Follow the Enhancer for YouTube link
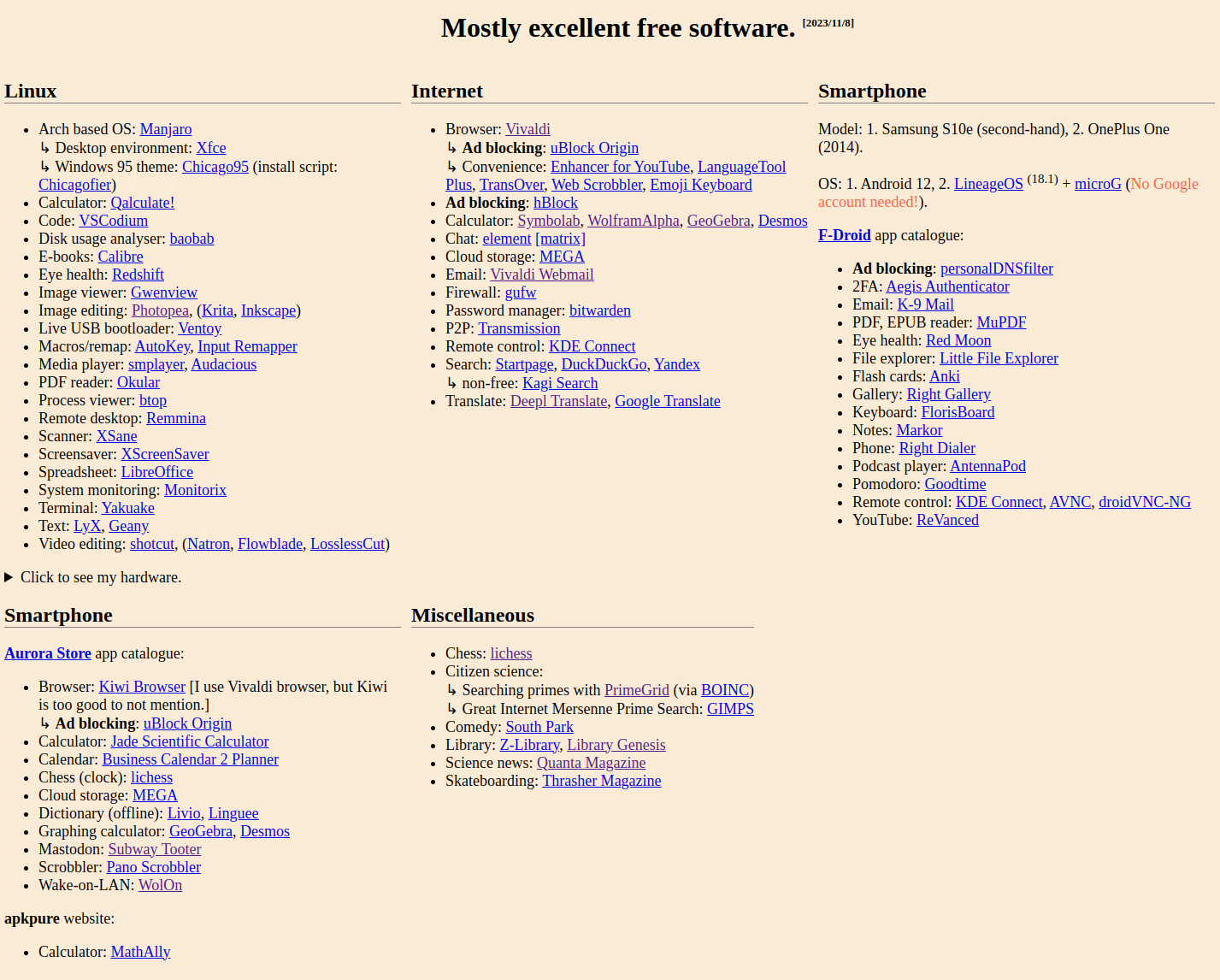The image size is (1220, 980). (621, 167)
